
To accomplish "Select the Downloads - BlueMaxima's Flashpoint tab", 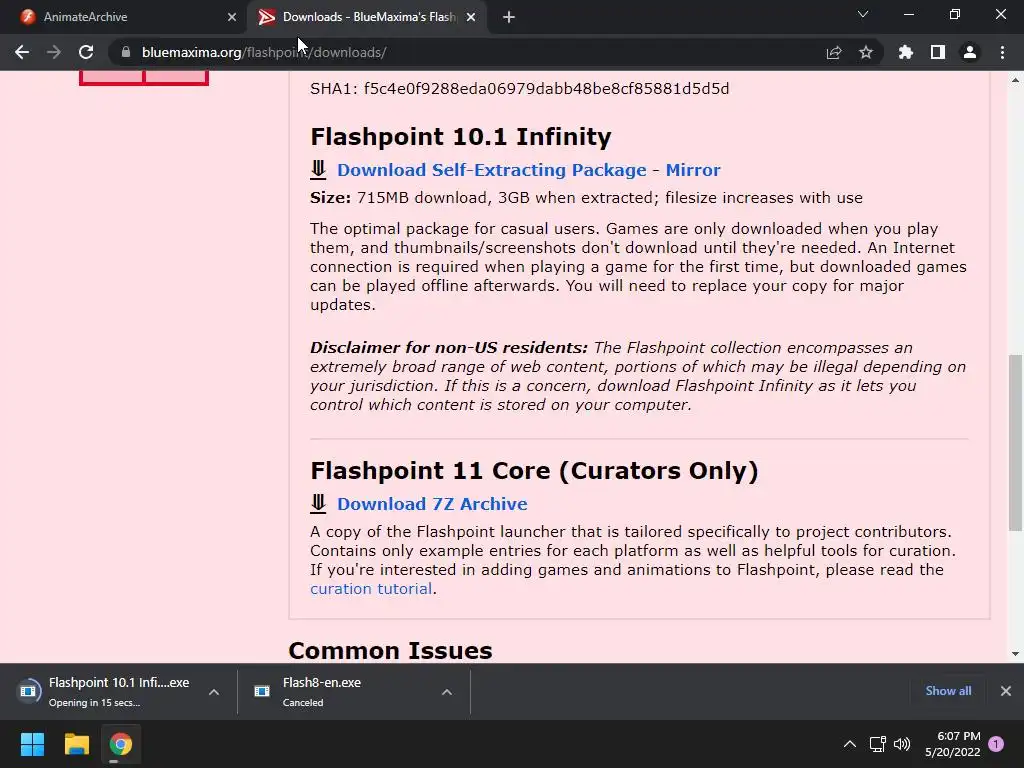I will click(x=366, y=17).
